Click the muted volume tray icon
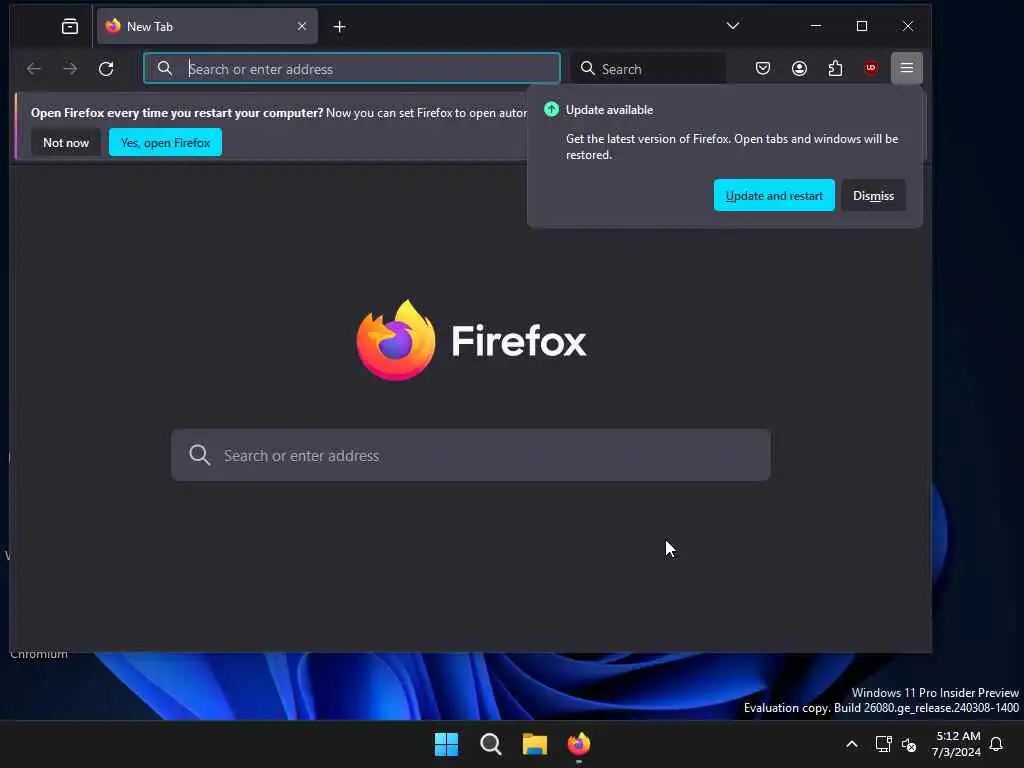Viewport: 1024px width, 768px height. click(909, 744)
